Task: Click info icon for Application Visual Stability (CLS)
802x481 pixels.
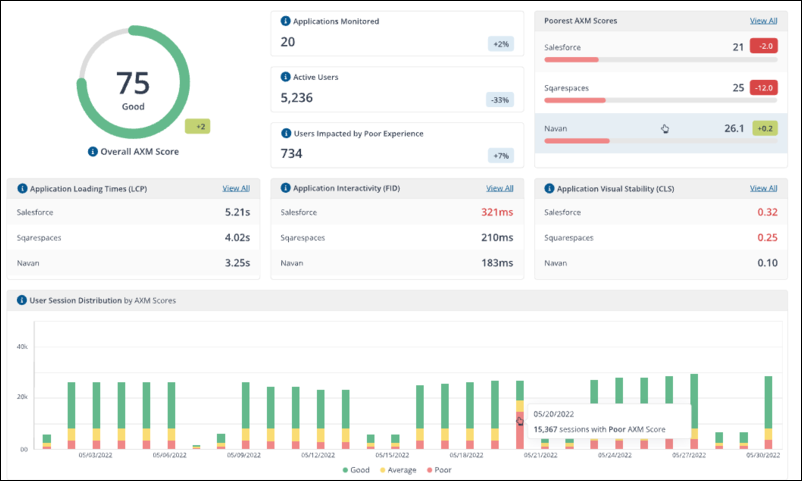Action: click(549, 188)
